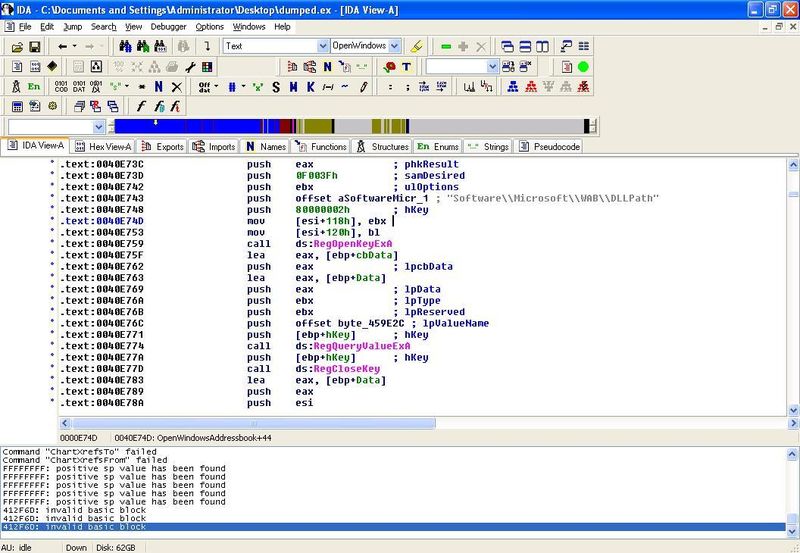Click the open file folder icon

[x=17, y=47]
